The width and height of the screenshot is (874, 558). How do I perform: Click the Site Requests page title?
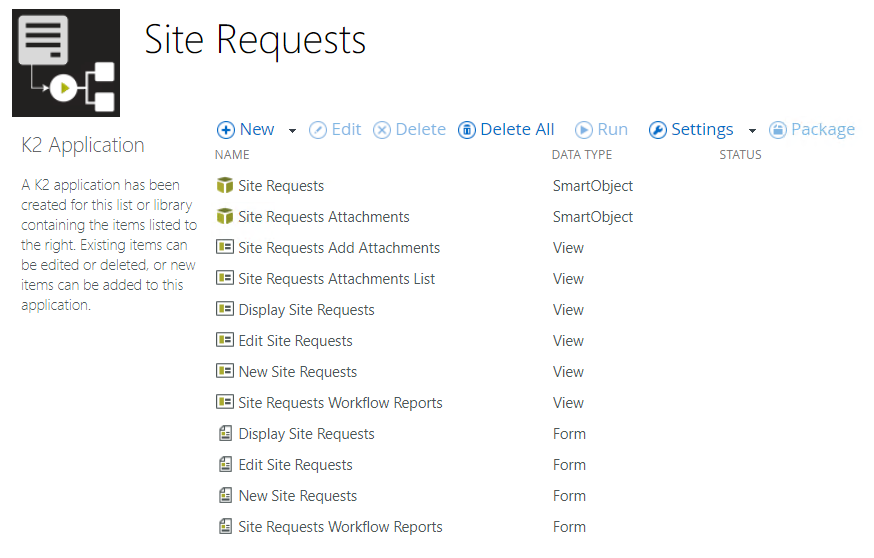coord(255,41)
